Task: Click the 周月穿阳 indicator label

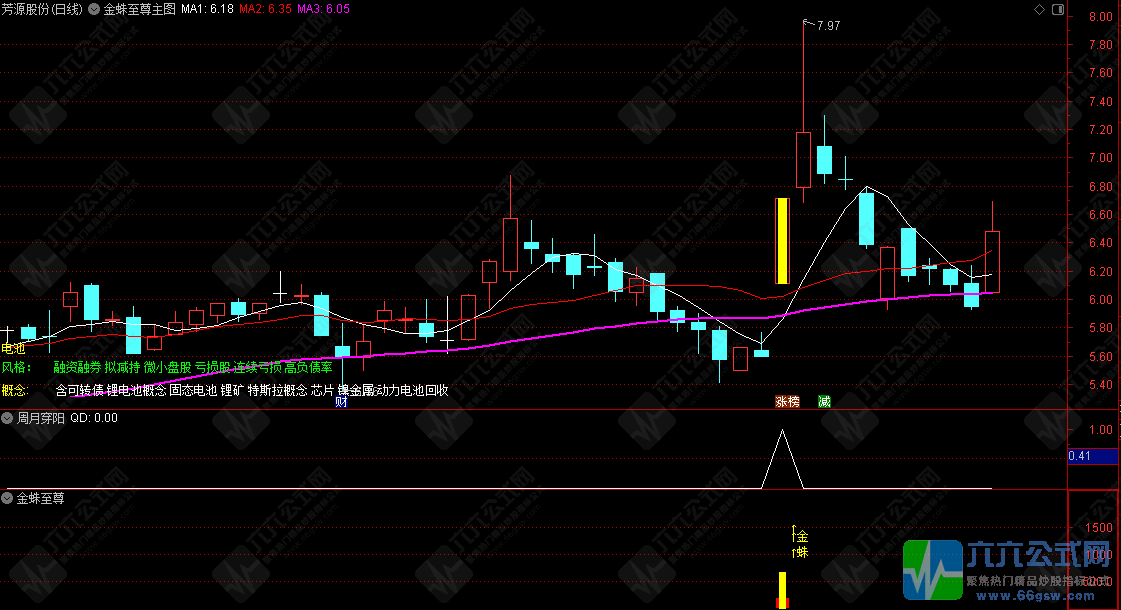Action: tap(41, 418)
